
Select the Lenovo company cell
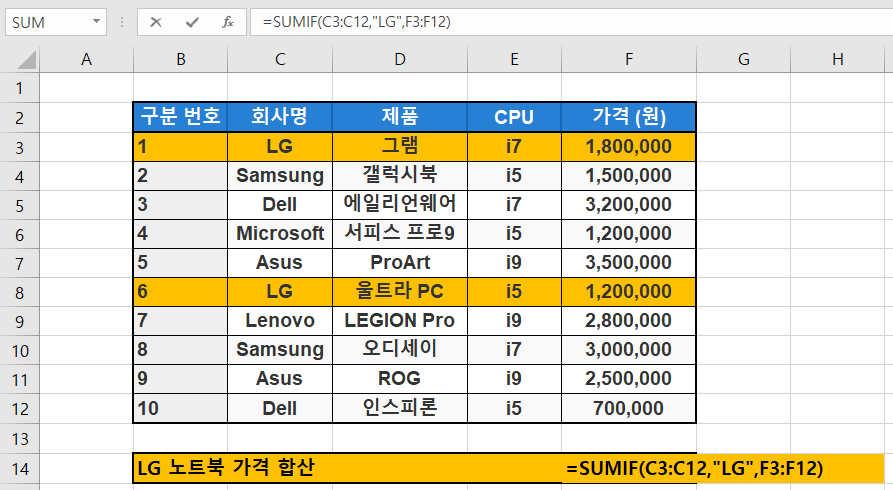[280, 321]
